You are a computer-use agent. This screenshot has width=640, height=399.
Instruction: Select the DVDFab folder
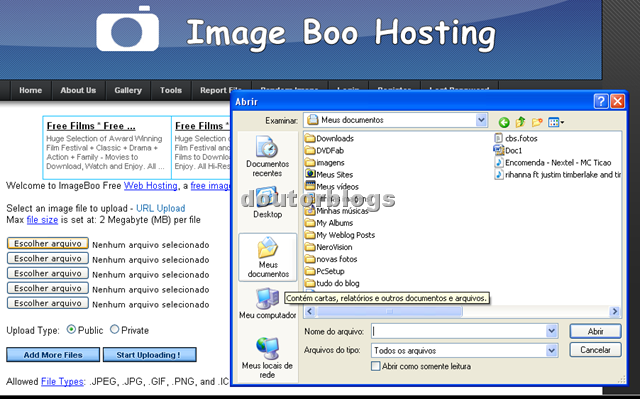[325, 151]
